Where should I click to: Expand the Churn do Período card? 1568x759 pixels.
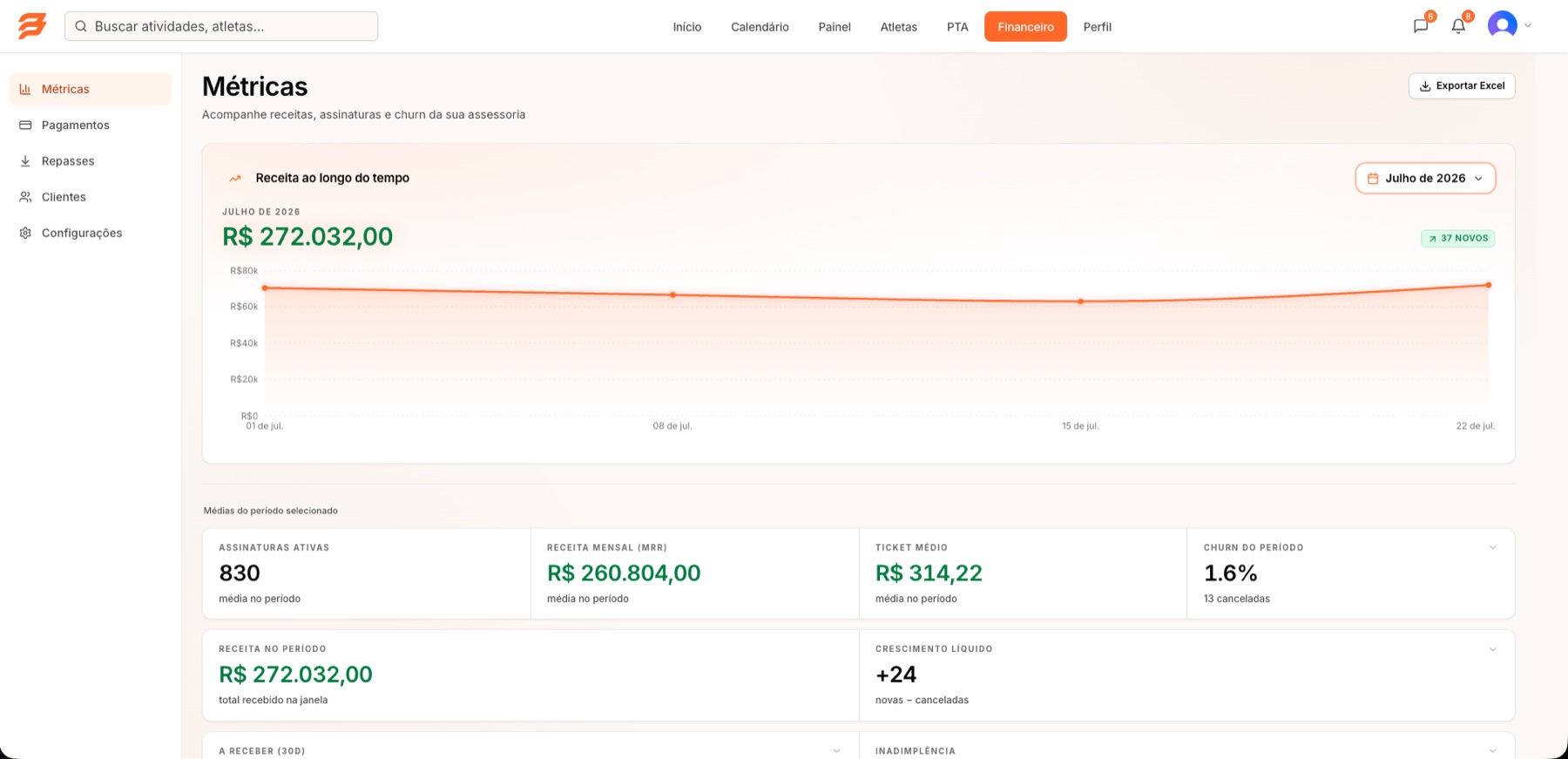pos(1492,547)
